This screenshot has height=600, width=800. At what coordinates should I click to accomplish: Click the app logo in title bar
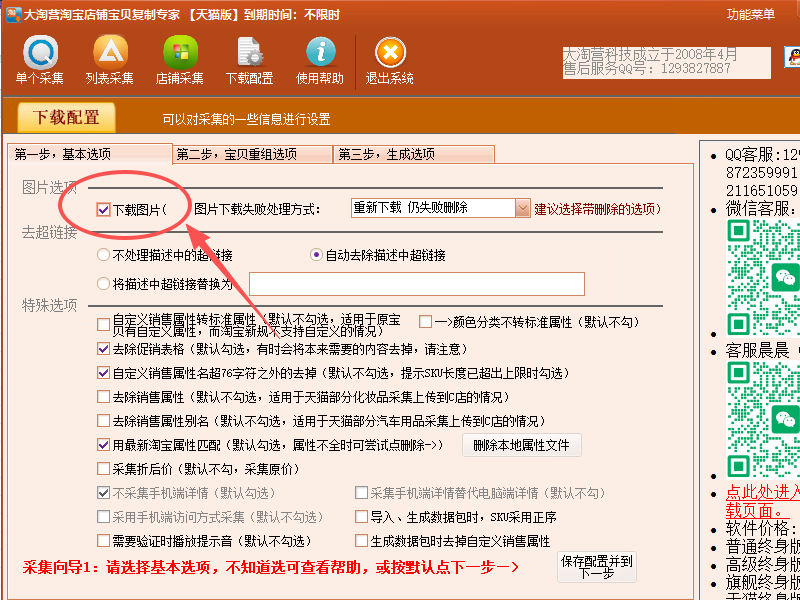[x=14, y=15]
